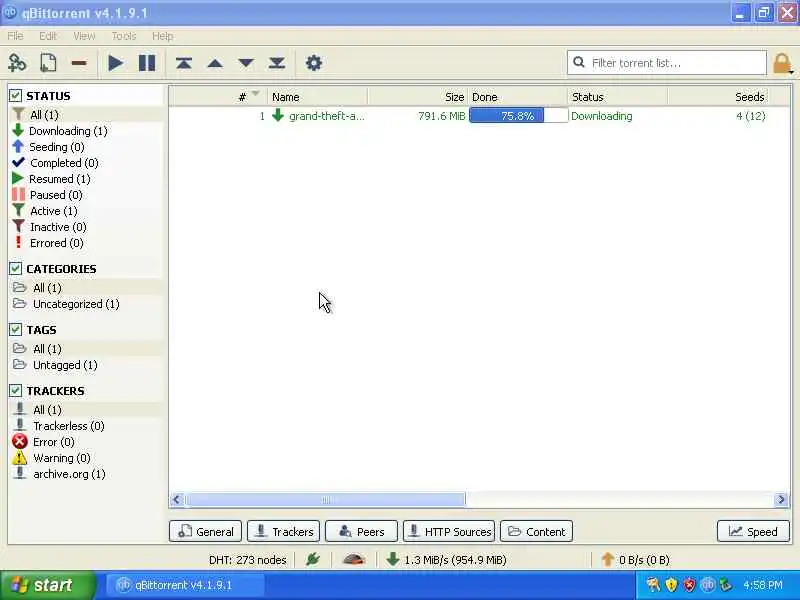Select the Downloading (1) status filter

click(68, 131)
